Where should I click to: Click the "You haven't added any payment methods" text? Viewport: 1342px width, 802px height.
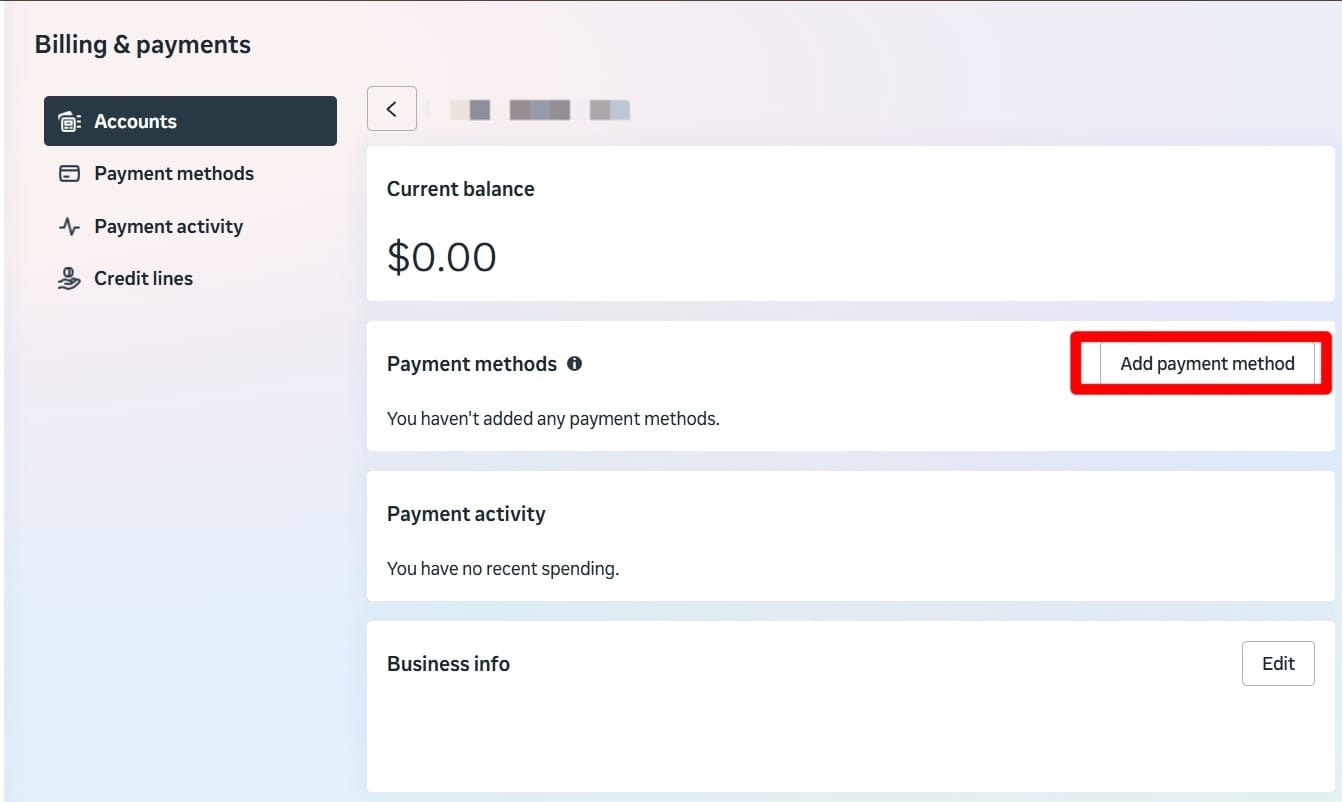pos(553,419)
